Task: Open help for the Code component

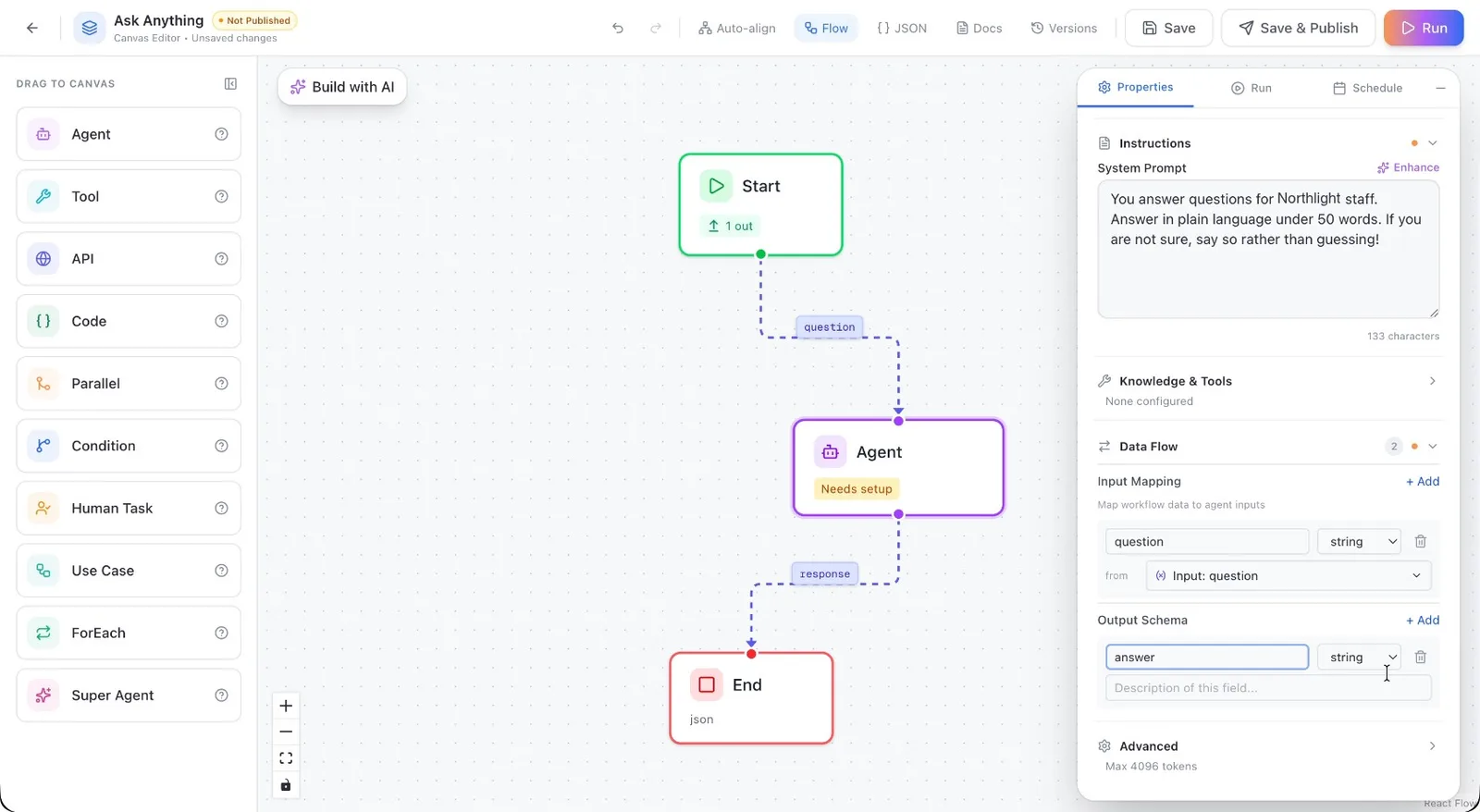Action: 221,321
